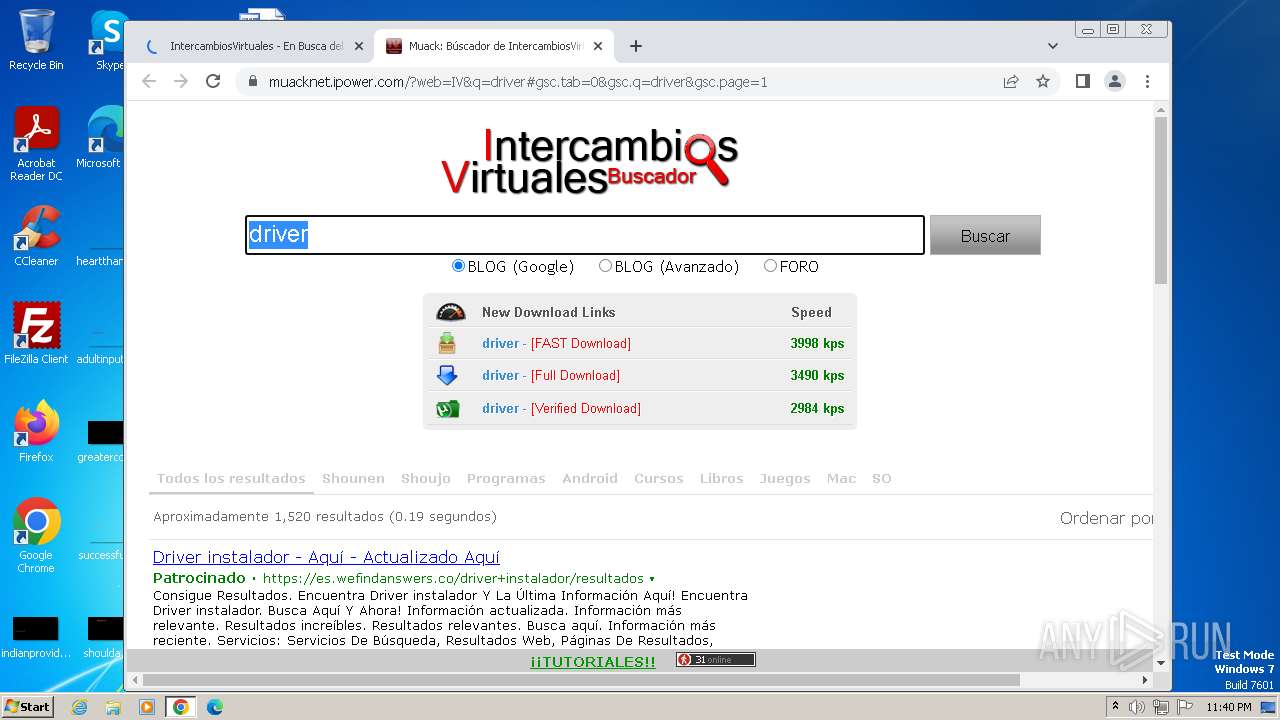This screenshot has width=1280, height=720.
Task: Open Firefox desktop shortcut
Action: [x=36, y=431]
